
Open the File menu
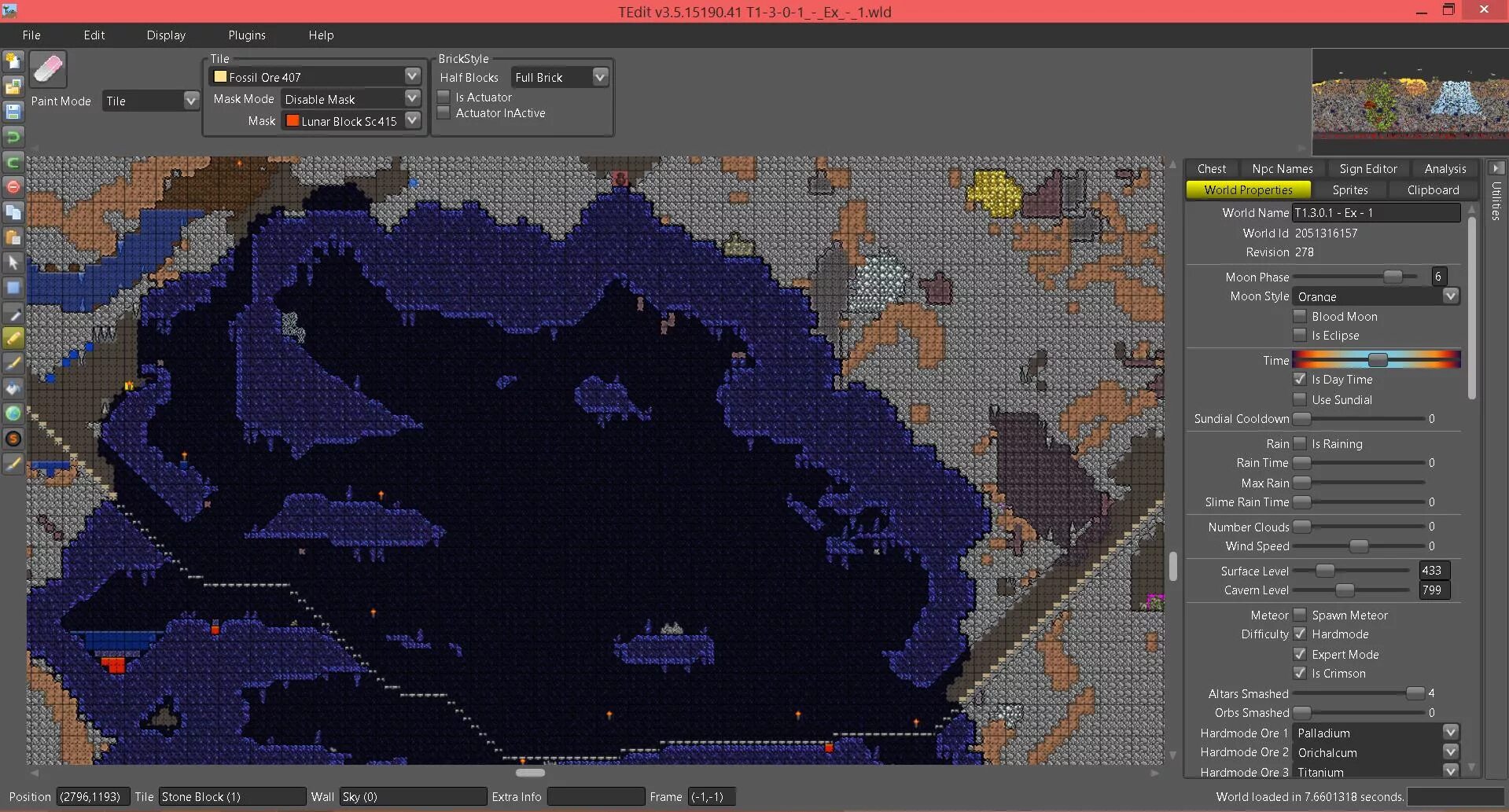(x=31, y=35)
